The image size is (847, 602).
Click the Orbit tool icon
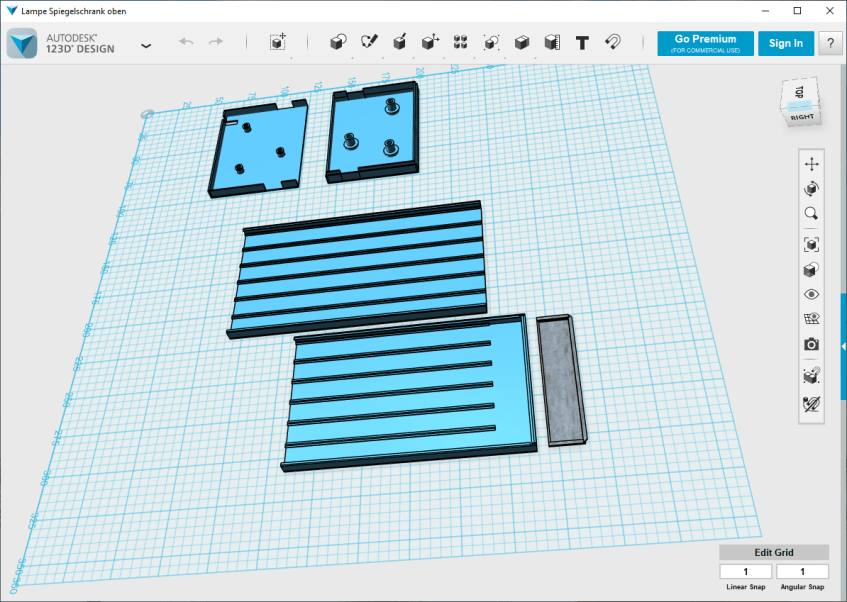[x=811, y=189]
